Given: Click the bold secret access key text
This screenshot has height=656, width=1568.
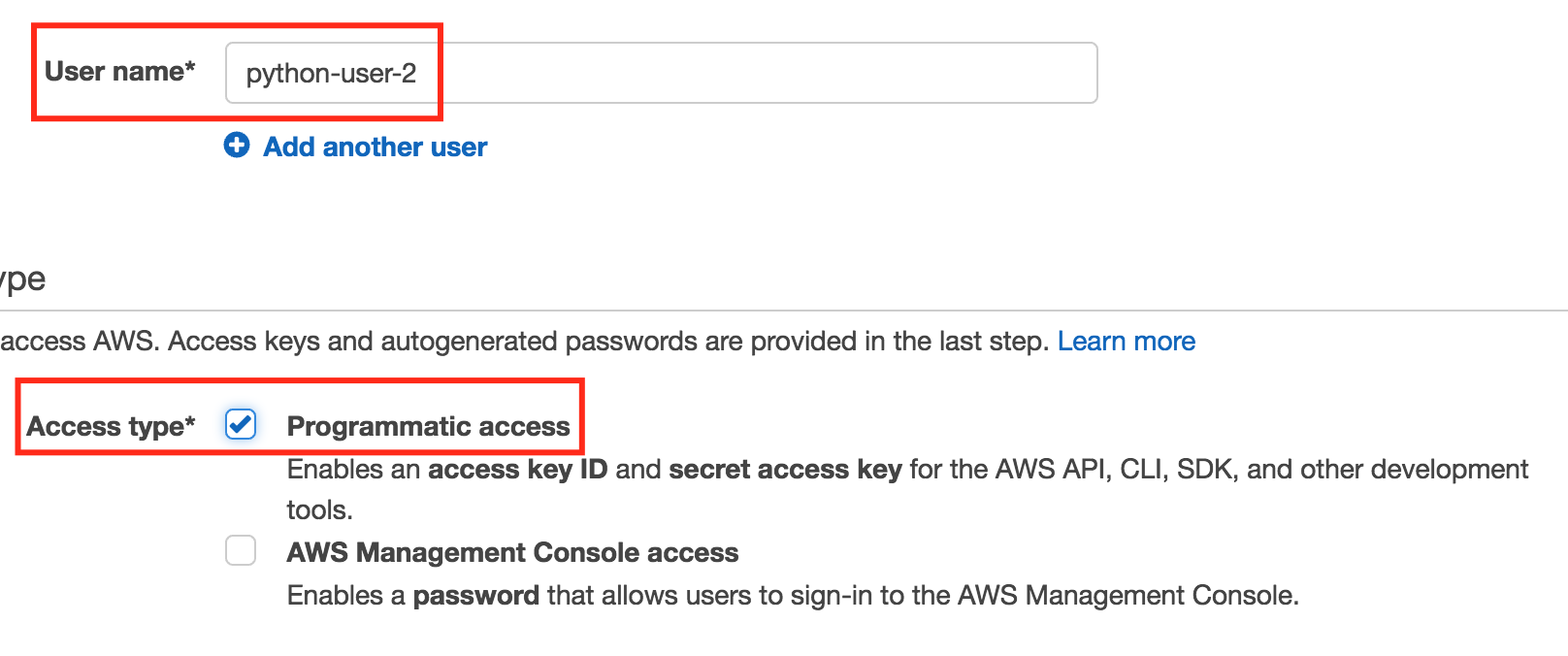Looking at the screenshot, I should pyautogui.click(x=785, y=470).
